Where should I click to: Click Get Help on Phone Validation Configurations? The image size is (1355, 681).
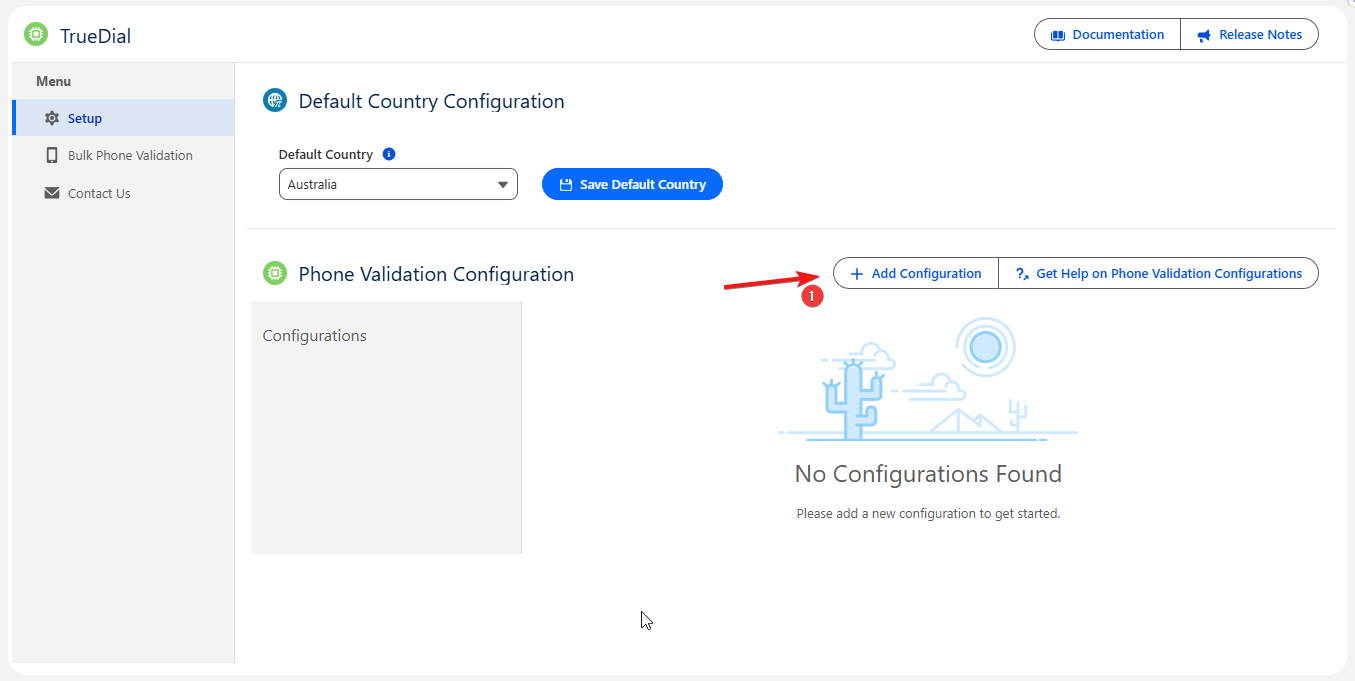[1159, 273]
